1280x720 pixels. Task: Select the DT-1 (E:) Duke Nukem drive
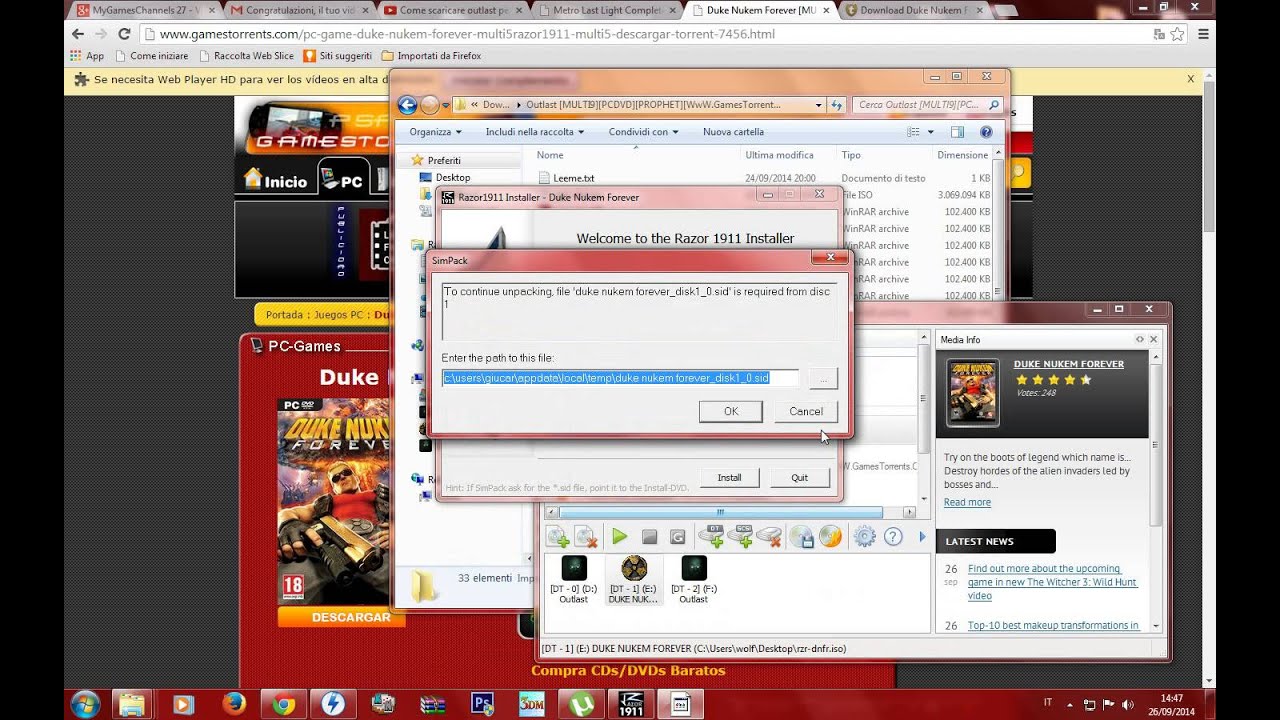point(634,580)
